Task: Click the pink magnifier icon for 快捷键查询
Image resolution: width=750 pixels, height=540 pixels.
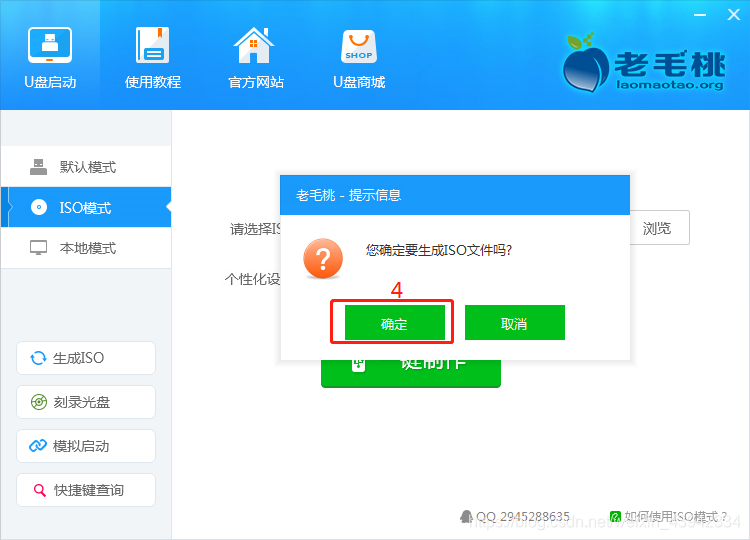Action: [x=39, y=490]
